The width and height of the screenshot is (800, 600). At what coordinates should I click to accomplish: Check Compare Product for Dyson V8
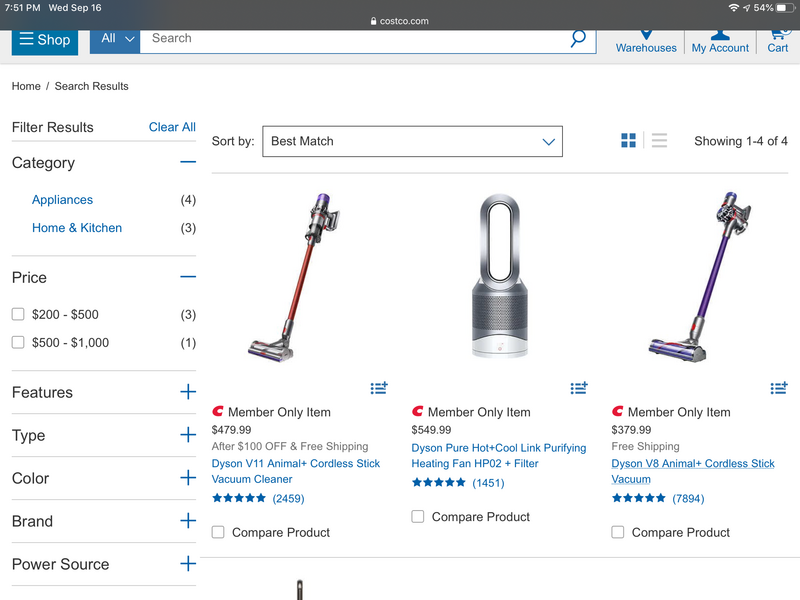point(618,532)
